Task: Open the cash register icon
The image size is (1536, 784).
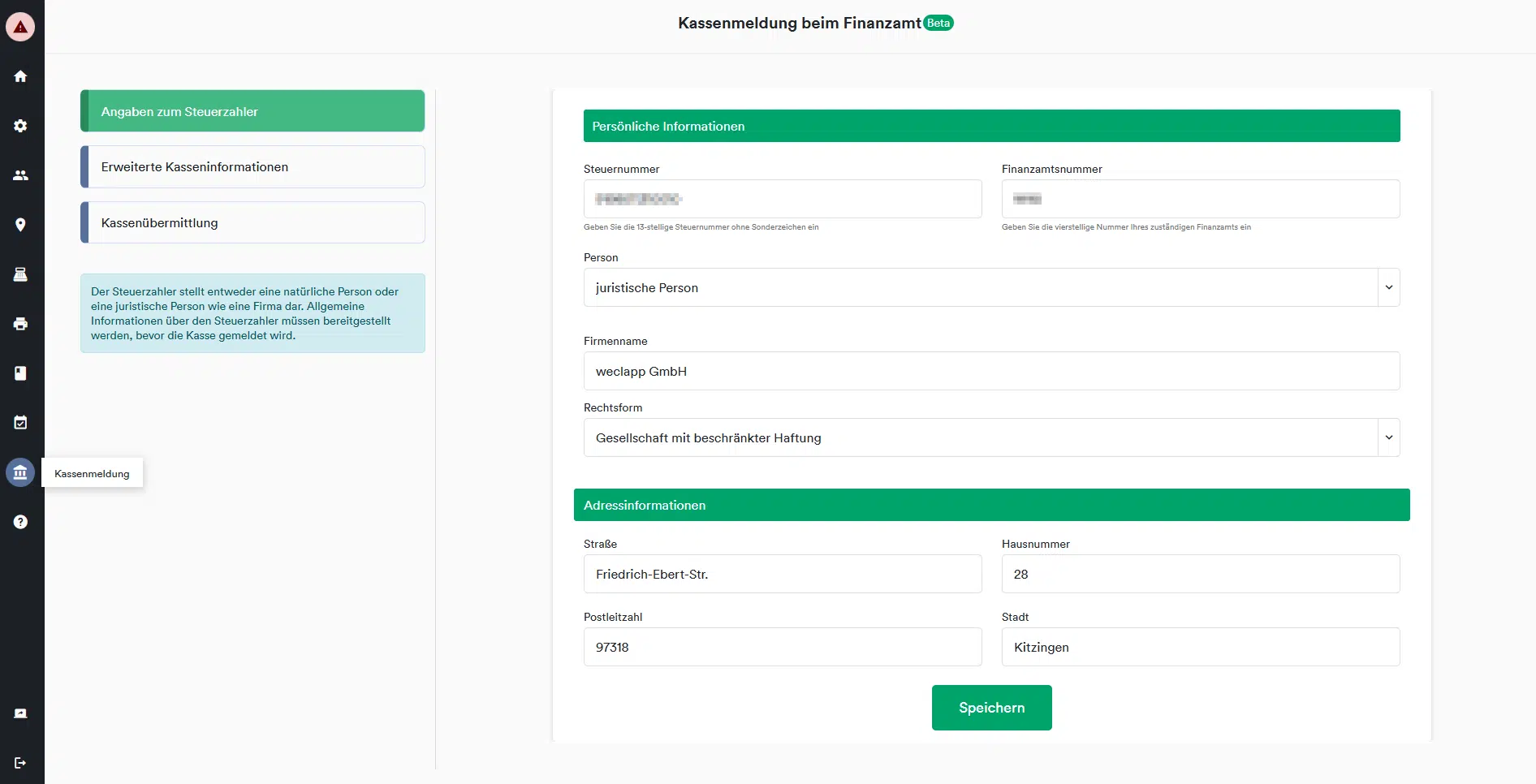Action: click(20, 274)
